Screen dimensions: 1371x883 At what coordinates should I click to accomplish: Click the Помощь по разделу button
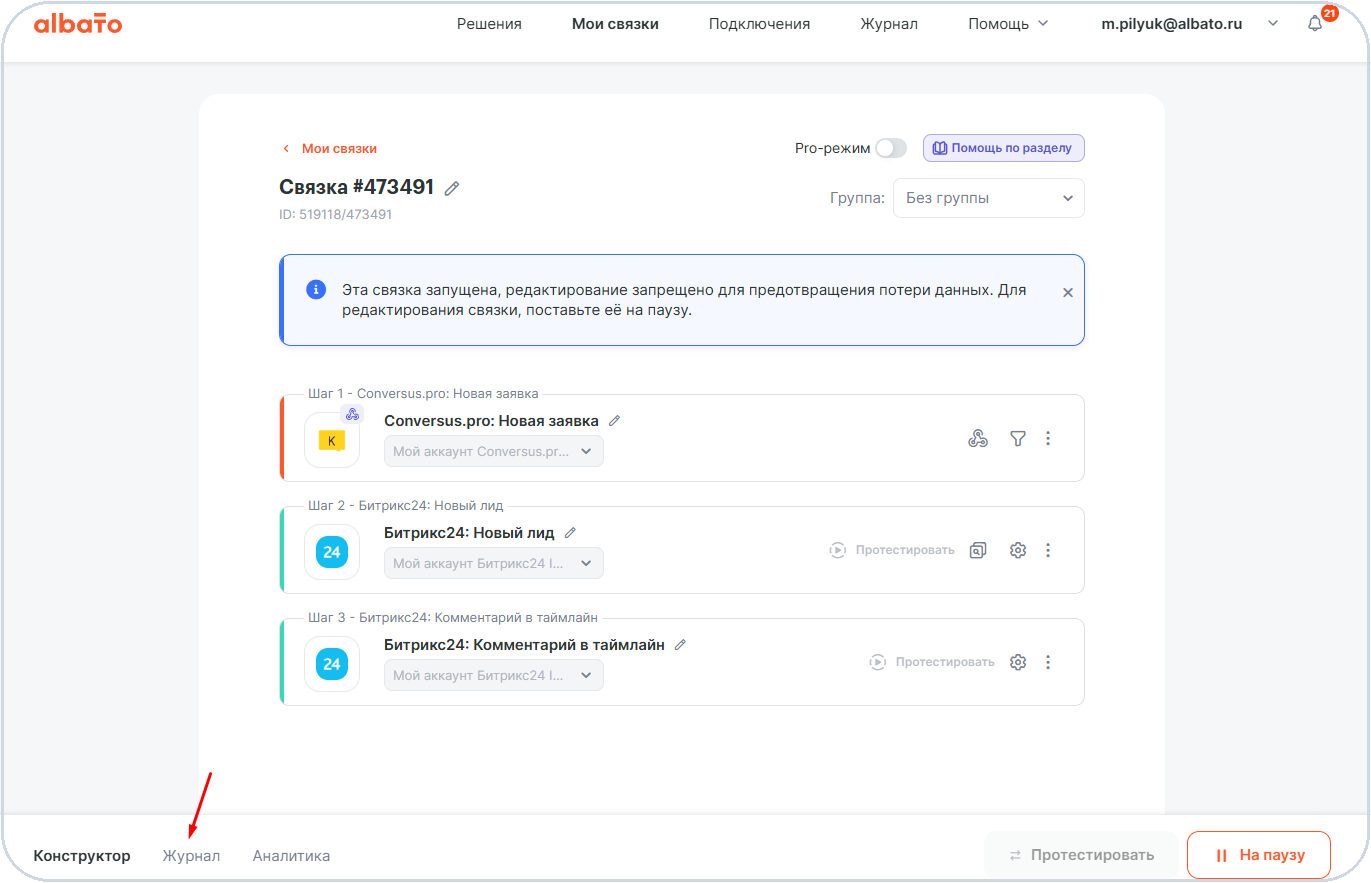tap(1003, 148)
